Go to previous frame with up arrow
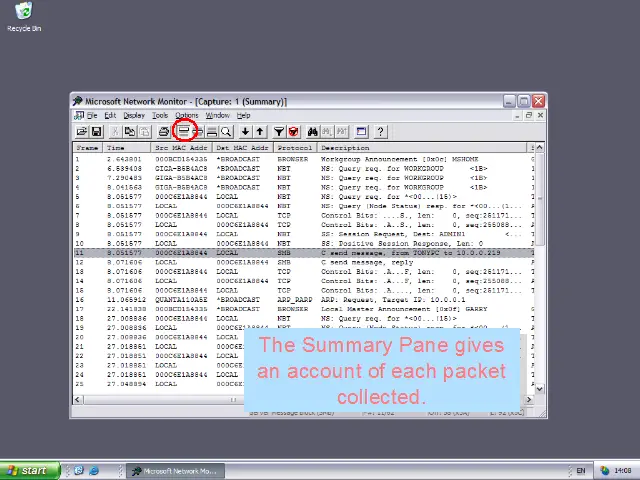 coord(260,131)
